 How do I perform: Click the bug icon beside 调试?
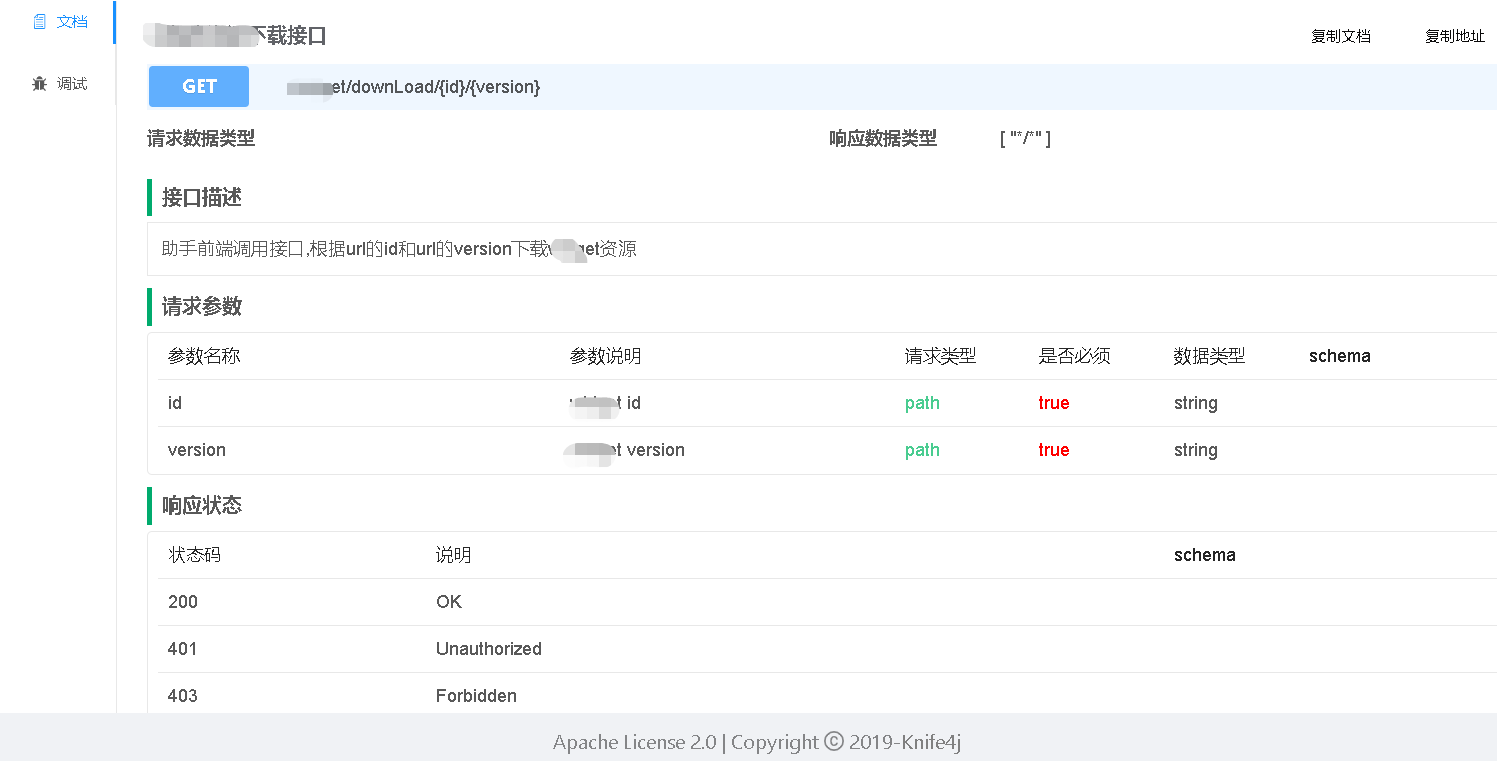[x=40, y=84]
